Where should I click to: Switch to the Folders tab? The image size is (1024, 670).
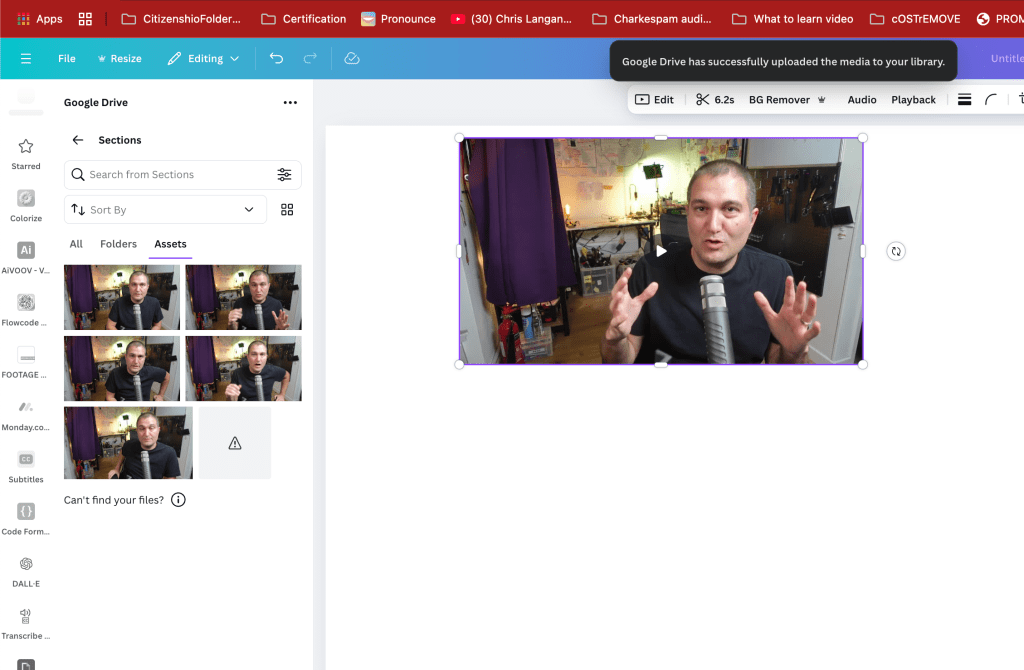pos(118,244)
